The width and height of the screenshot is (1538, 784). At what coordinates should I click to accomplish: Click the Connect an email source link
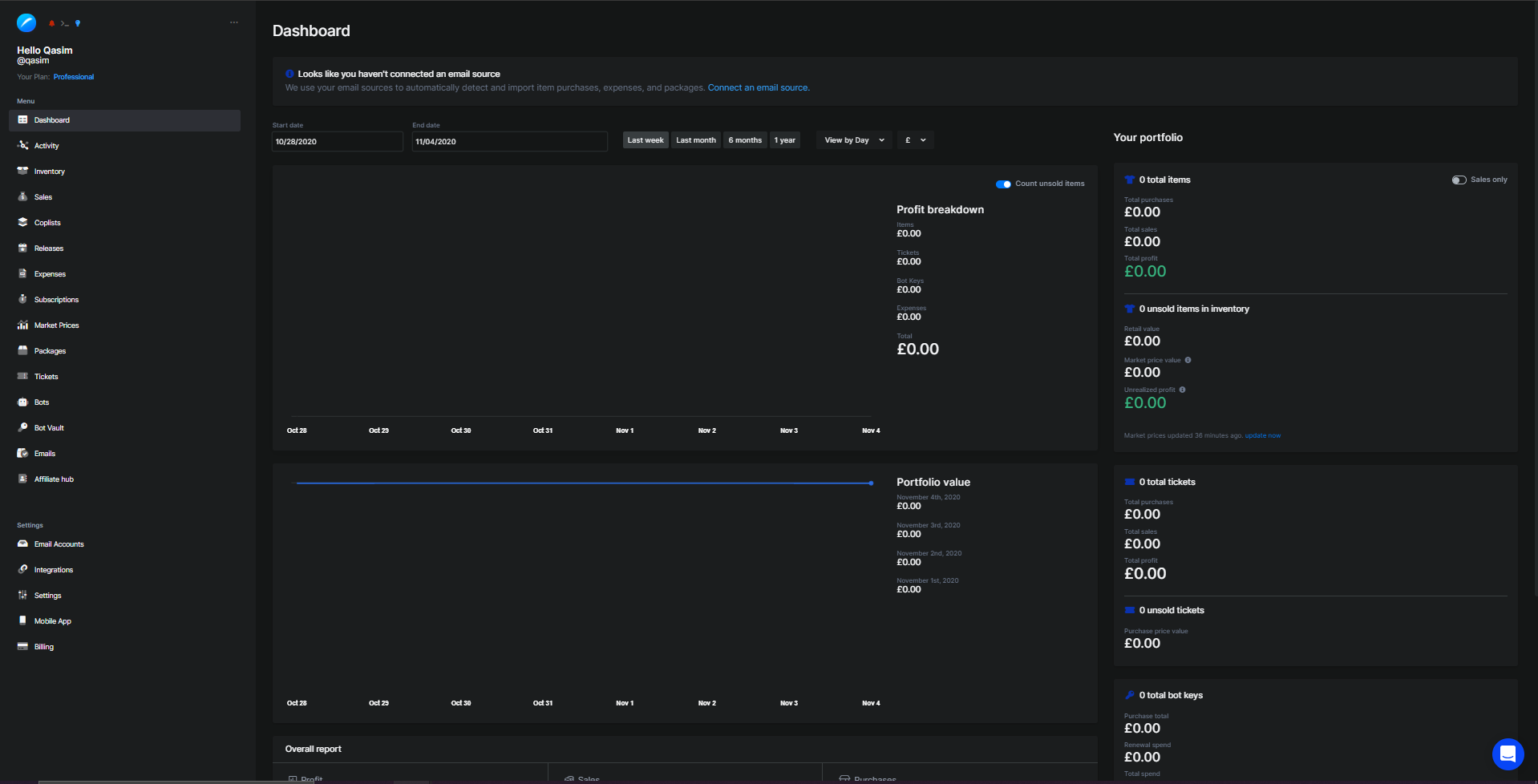[x=758, y=88]
